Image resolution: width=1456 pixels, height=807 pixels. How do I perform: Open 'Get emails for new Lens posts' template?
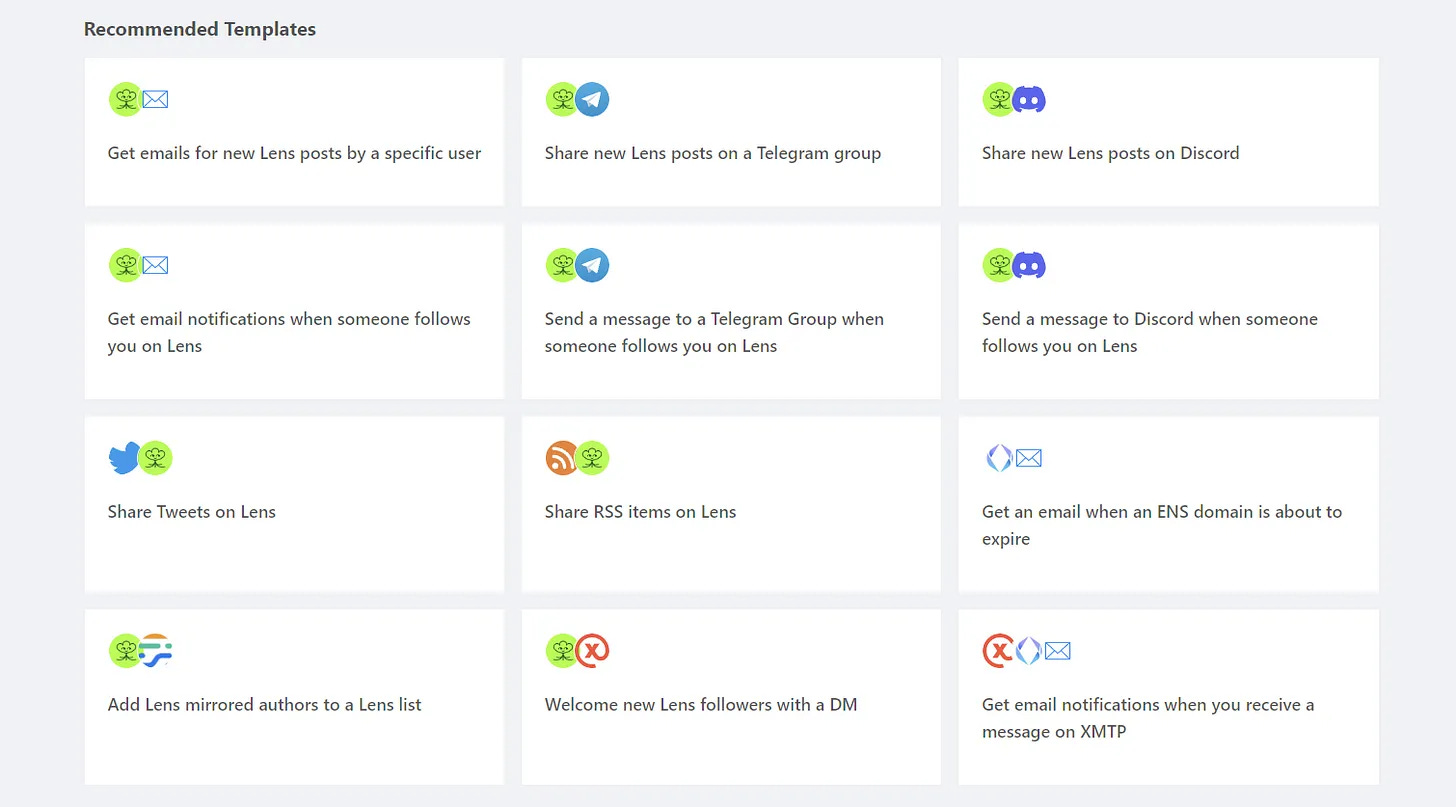pyautogui.click(x=294, y=132)
